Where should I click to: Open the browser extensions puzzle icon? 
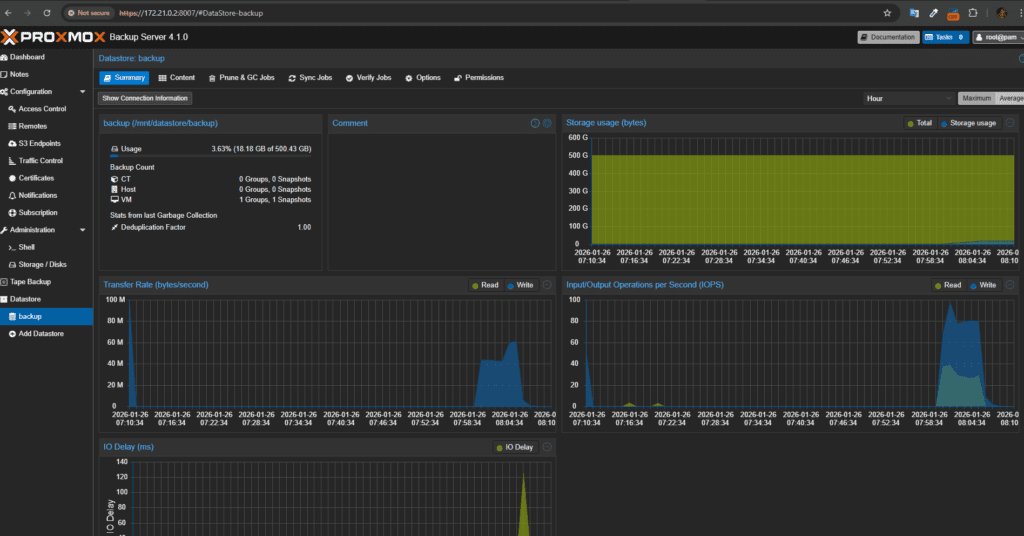click(972, 13)
